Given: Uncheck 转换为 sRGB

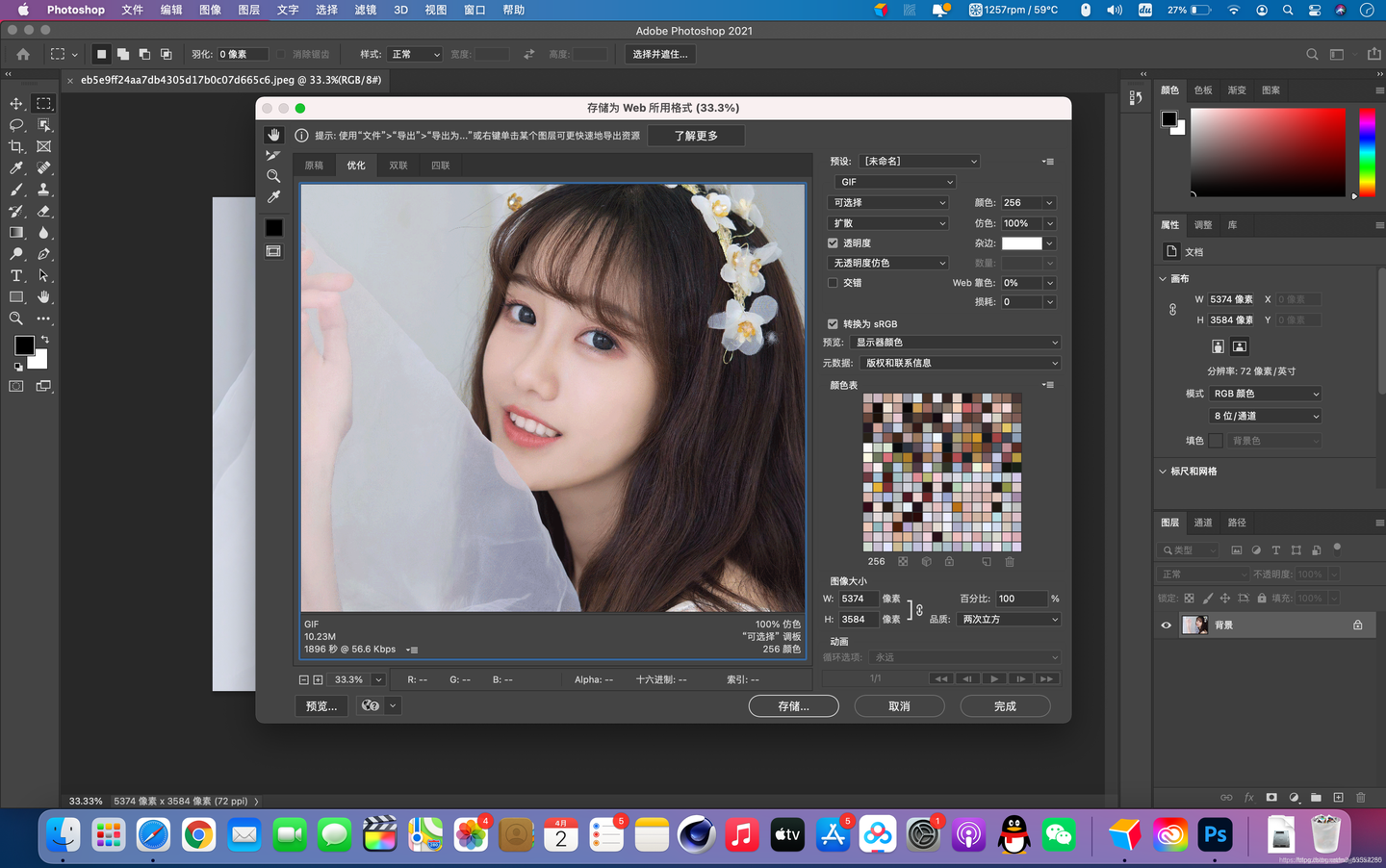Looking at the screenshot, I should click(833, 323).
